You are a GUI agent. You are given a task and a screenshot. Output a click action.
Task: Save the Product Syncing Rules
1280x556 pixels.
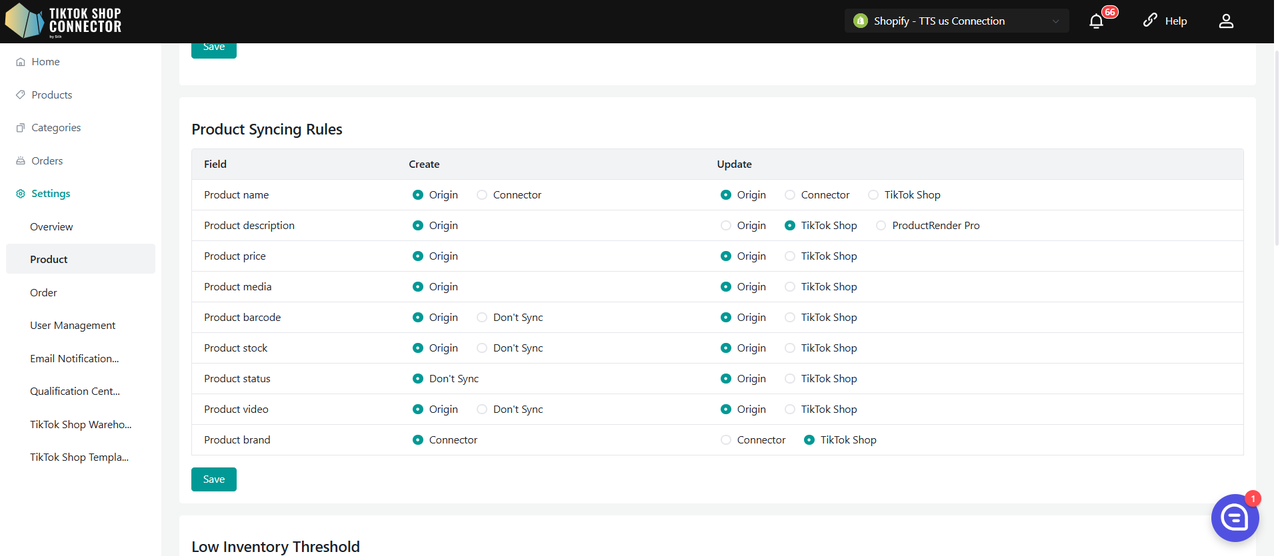tap(214, 479)
